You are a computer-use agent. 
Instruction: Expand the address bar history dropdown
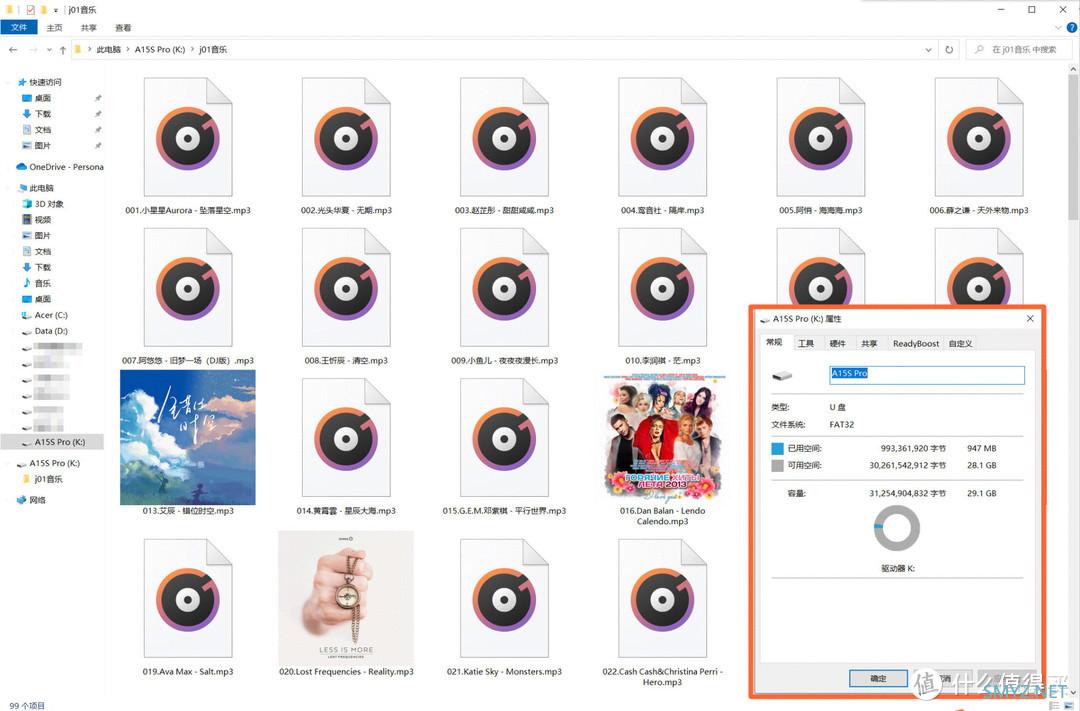[928, 50]
